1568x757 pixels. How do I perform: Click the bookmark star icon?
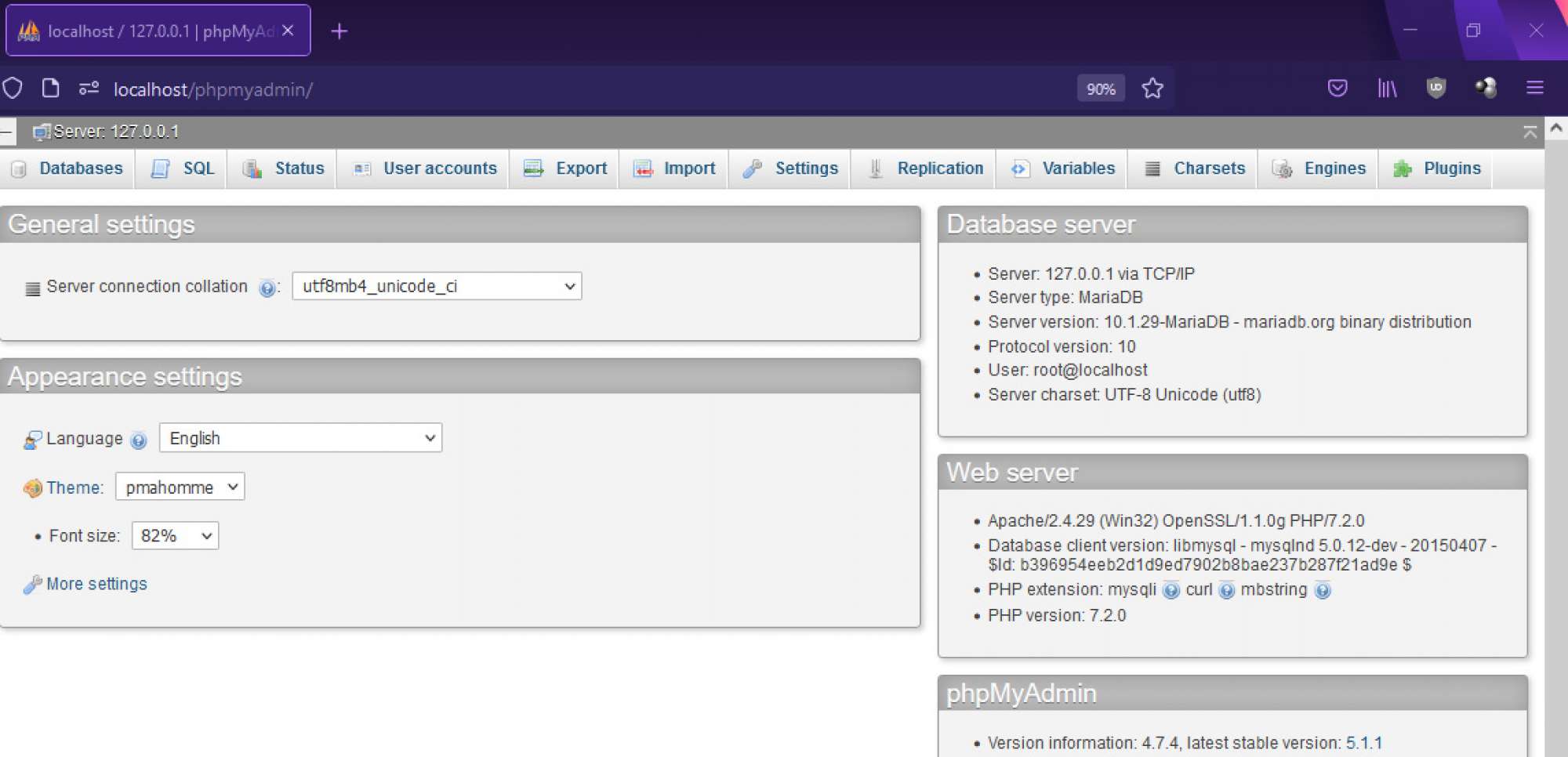(x=1152, y=89)
